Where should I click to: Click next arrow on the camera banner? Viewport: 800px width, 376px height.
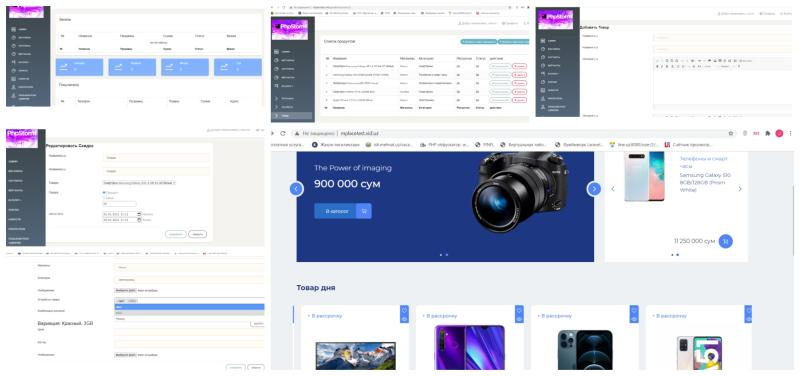(593, 189)
